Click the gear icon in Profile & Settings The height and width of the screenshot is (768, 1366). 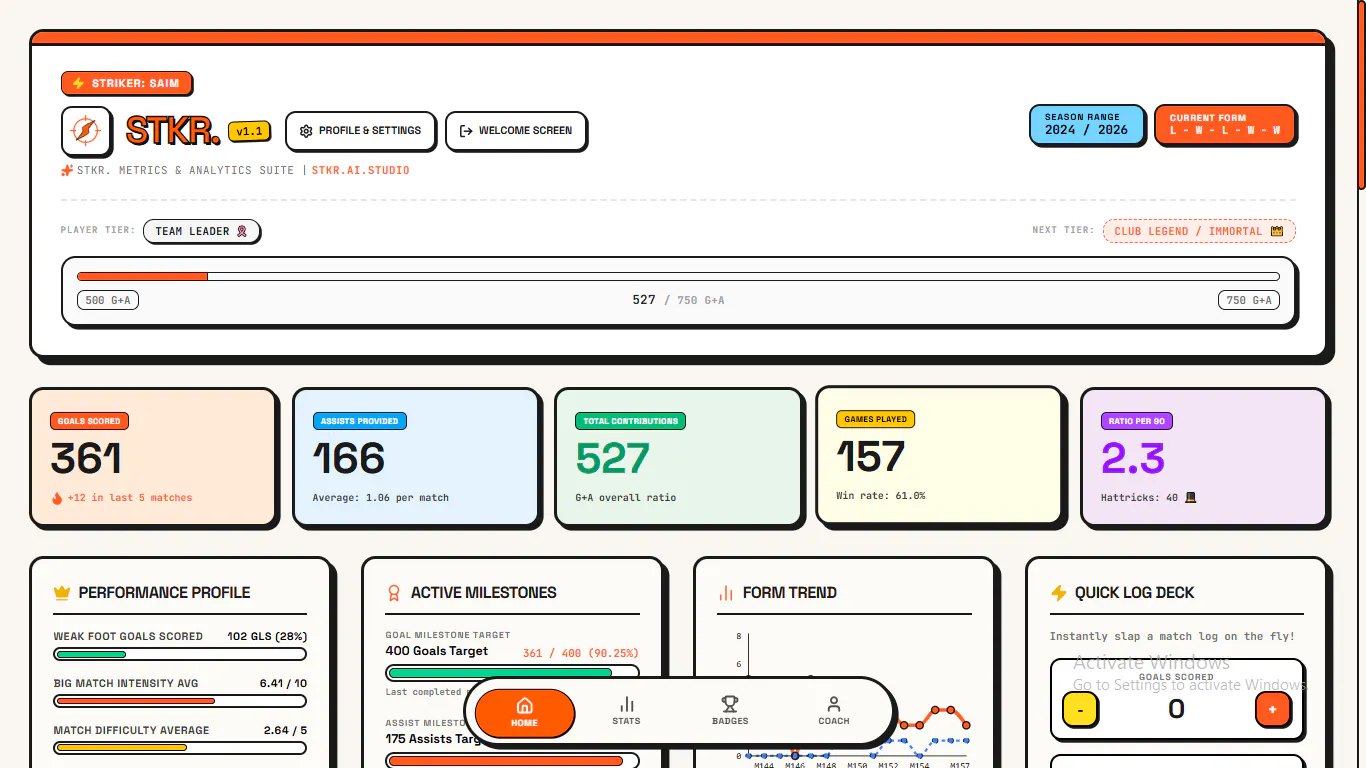tap(306, 131)
